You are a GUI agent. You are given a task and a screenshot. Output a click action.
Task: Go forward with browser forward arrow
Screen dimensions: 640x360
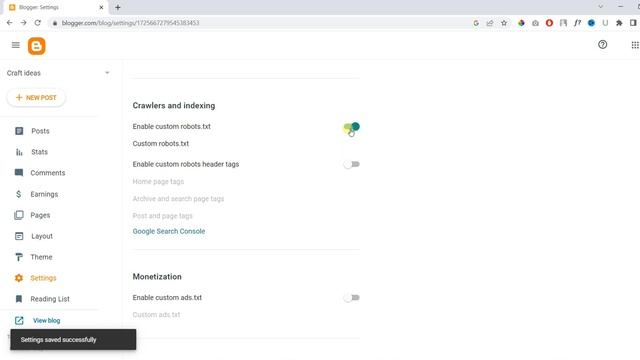point(23,23)
